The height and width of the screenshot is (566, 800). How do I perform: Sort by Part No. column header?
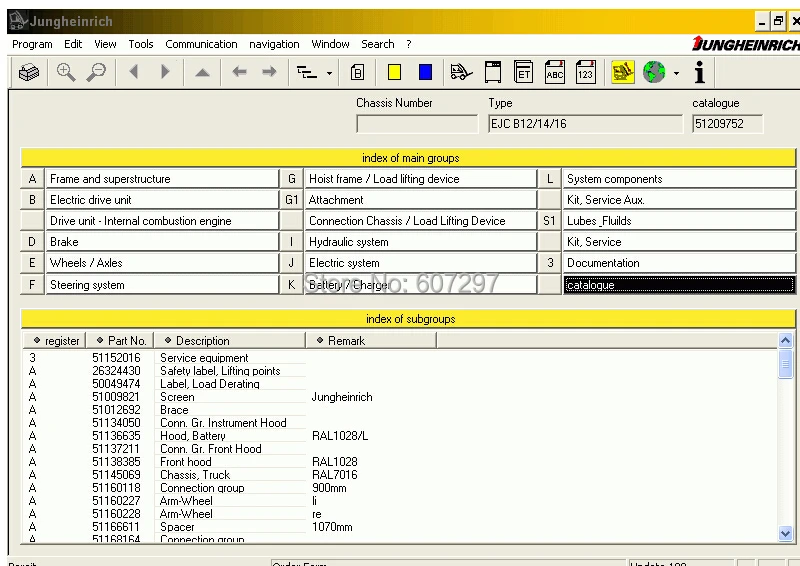(x=120, y=340)
